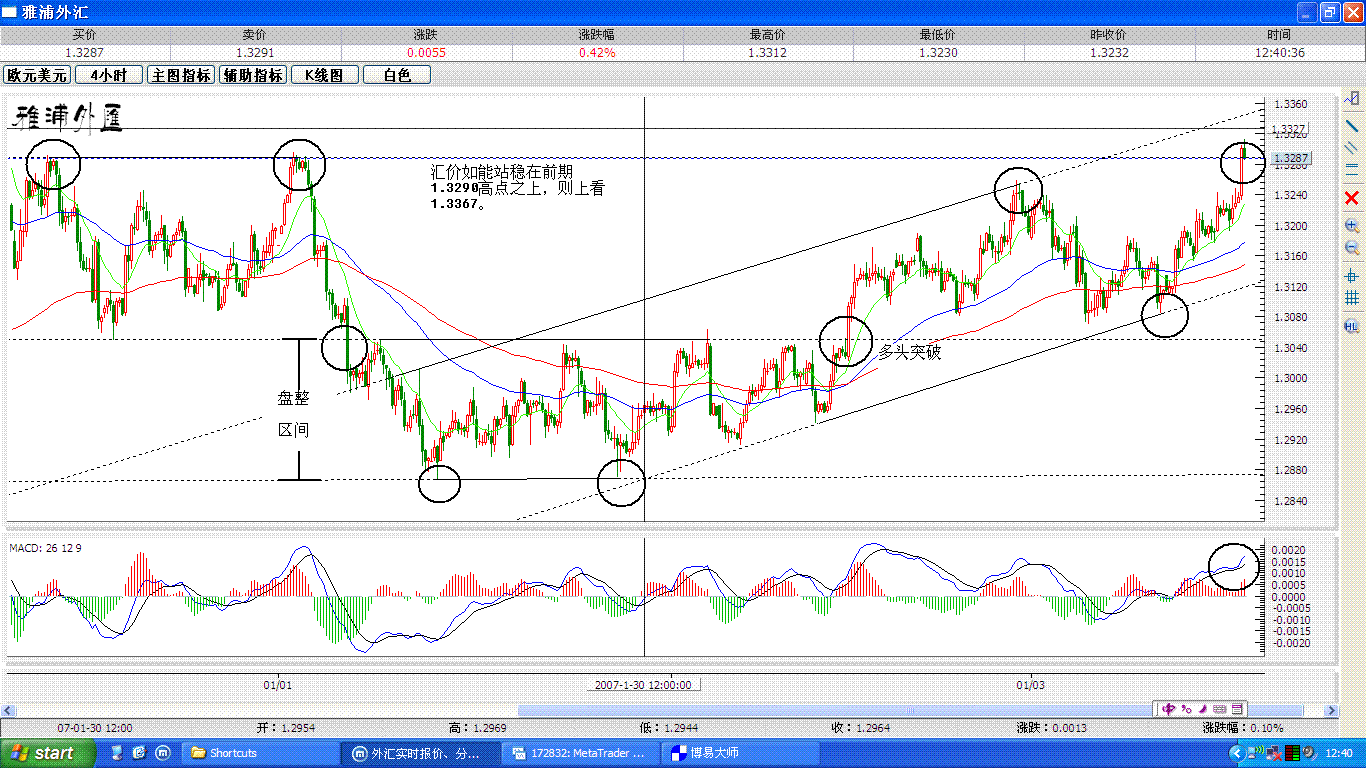The width and height of the screenshot is (1366, 768).
Task: Click the ask value 1.3291
Action: pyautogui.click(x=255, y=52)
